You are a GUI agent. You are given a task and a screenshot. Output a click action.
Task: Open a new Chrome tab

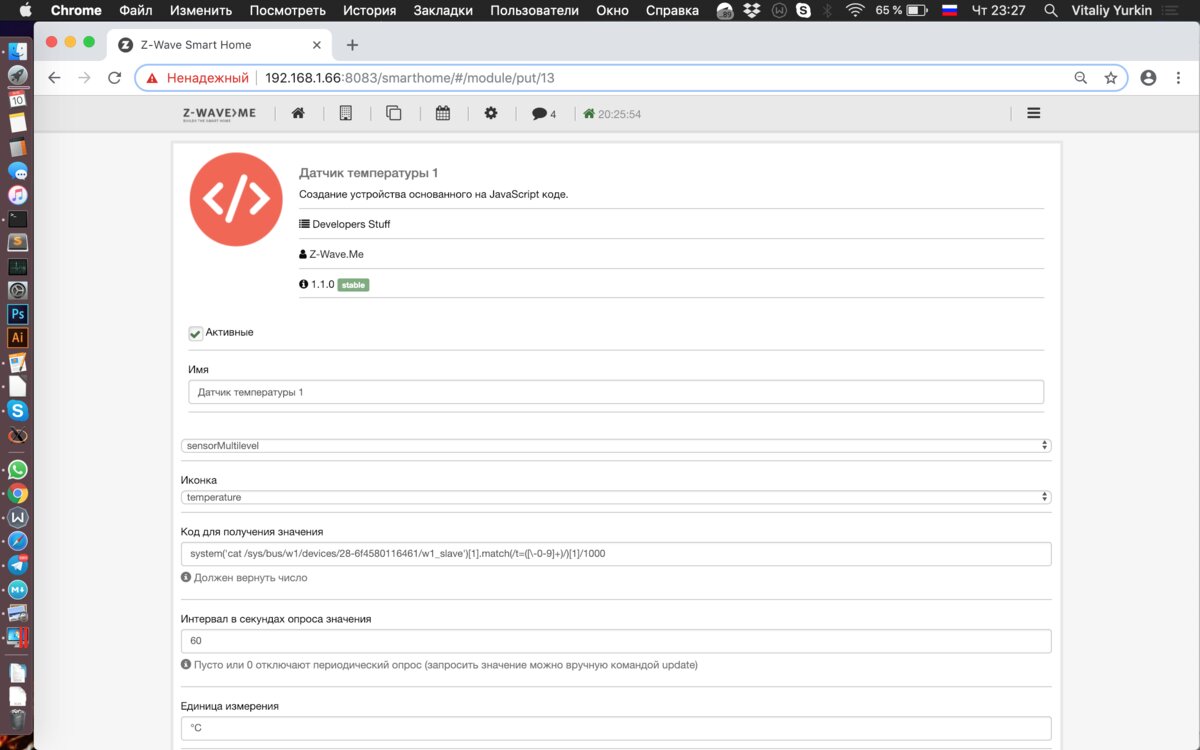click(x=352, y=45)
